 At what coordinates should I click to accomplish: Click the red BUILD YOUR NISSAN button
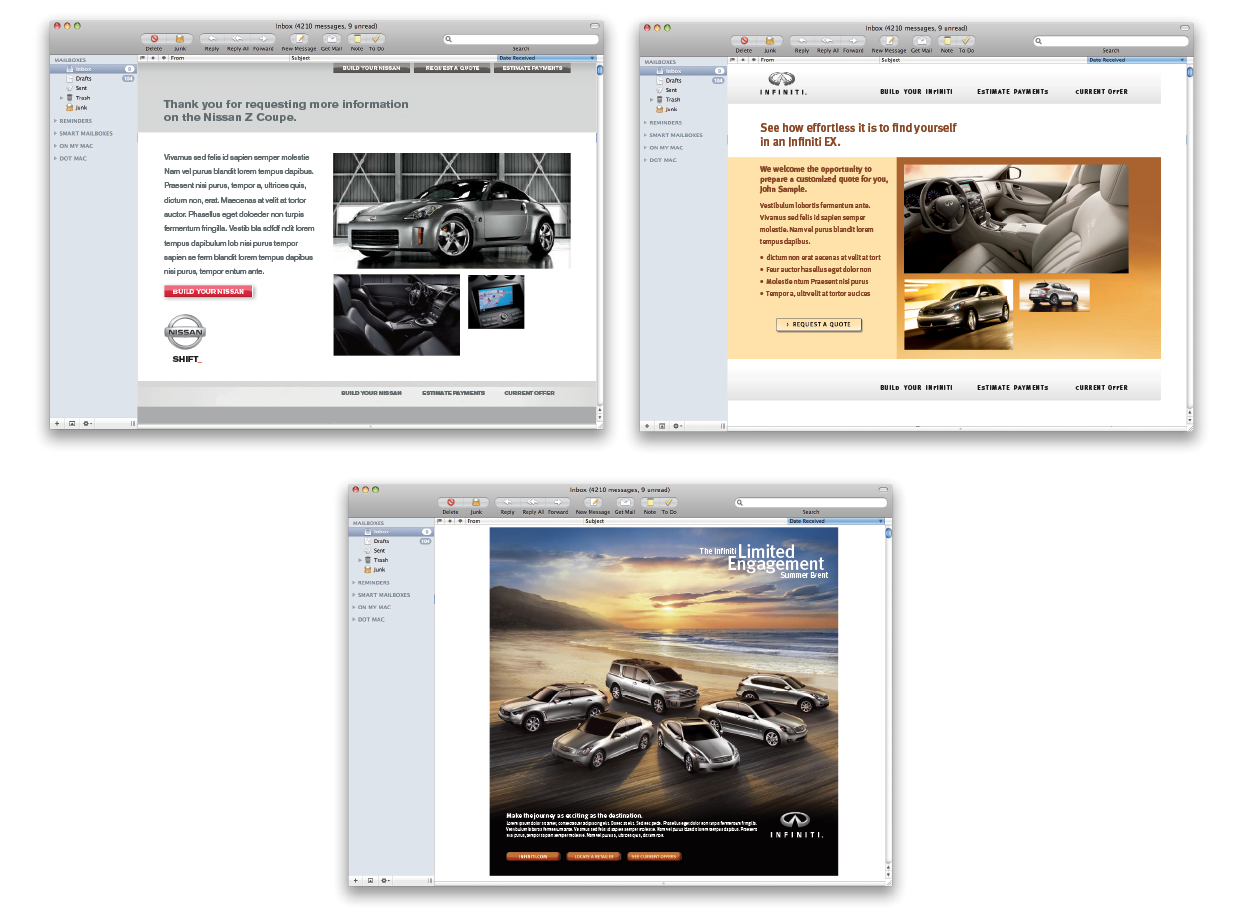click(208, 292)
